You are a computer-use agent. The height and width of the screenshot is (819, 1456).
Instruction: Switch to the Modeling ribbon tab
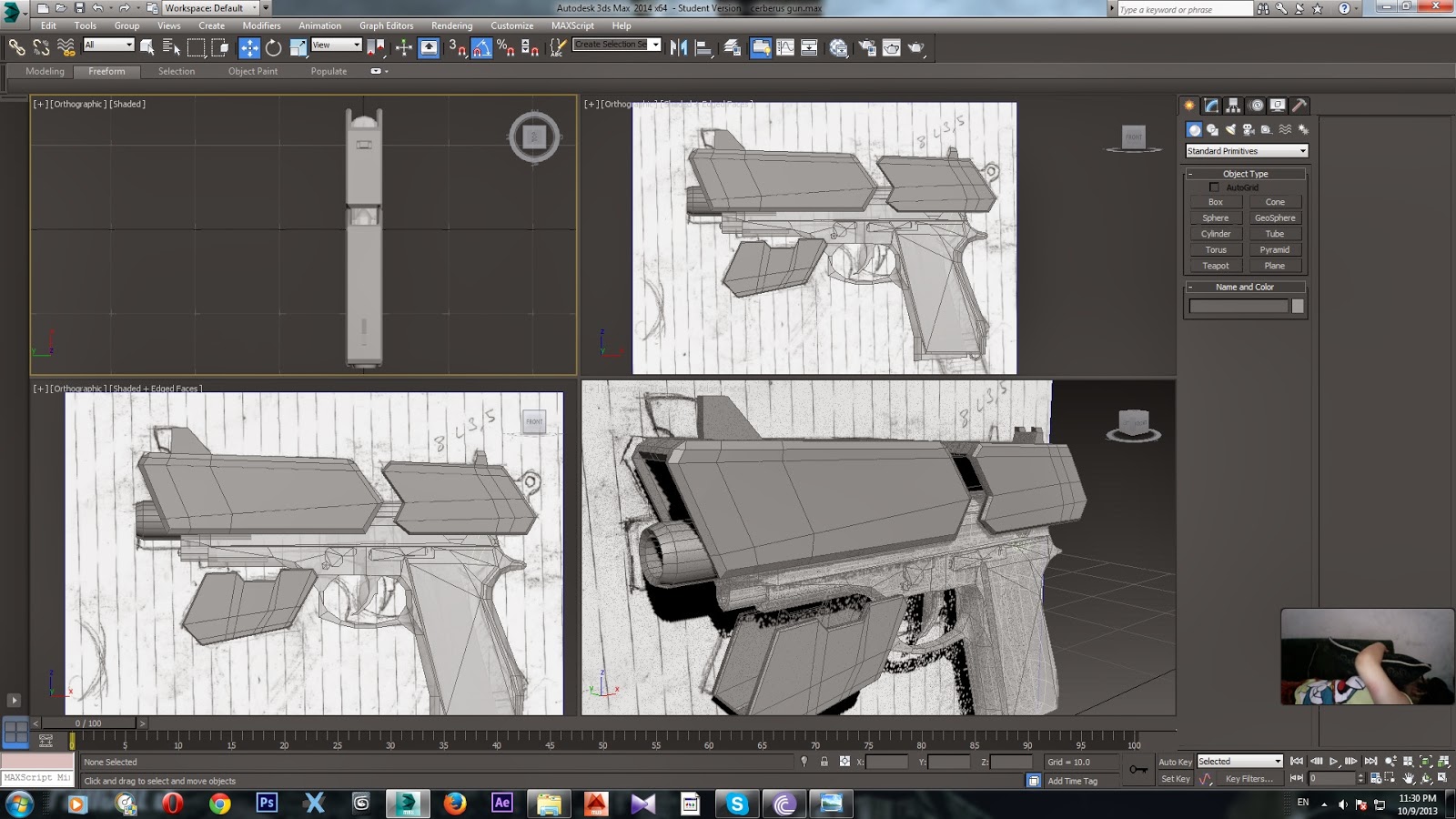coord(45,71)
